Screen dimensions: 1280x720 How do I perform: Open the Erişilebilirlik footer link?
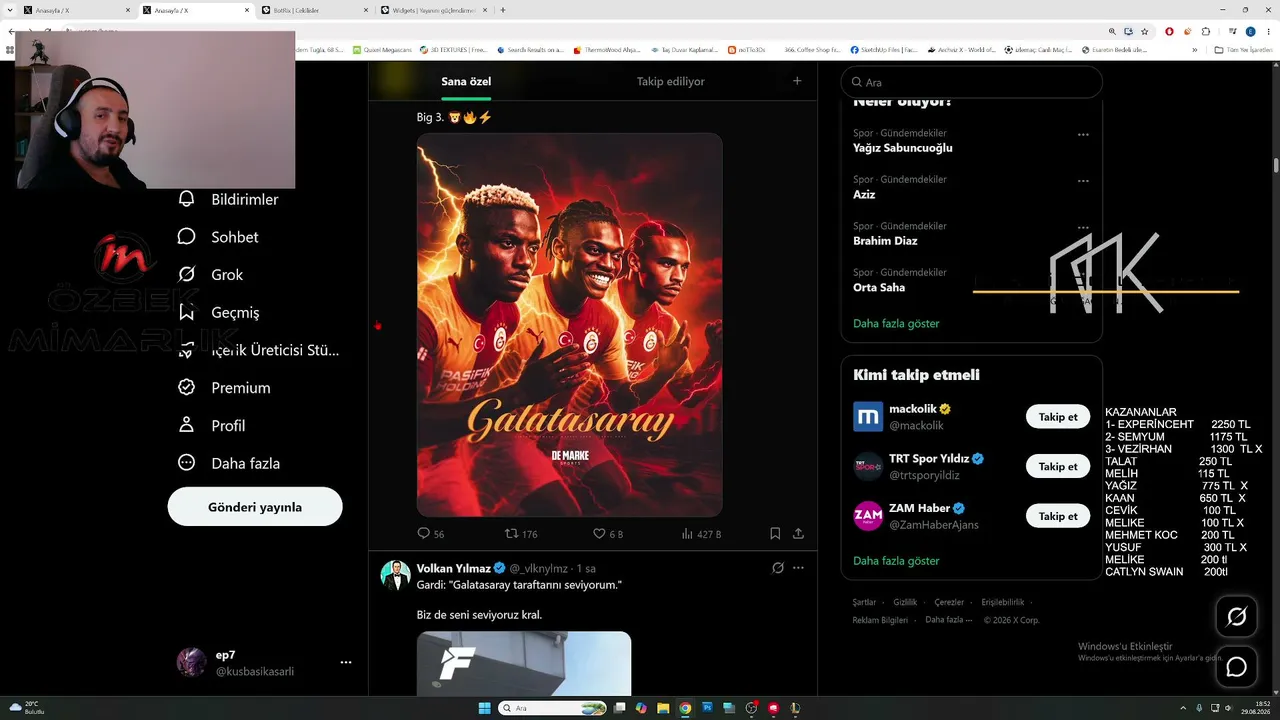click(1003, 602)
